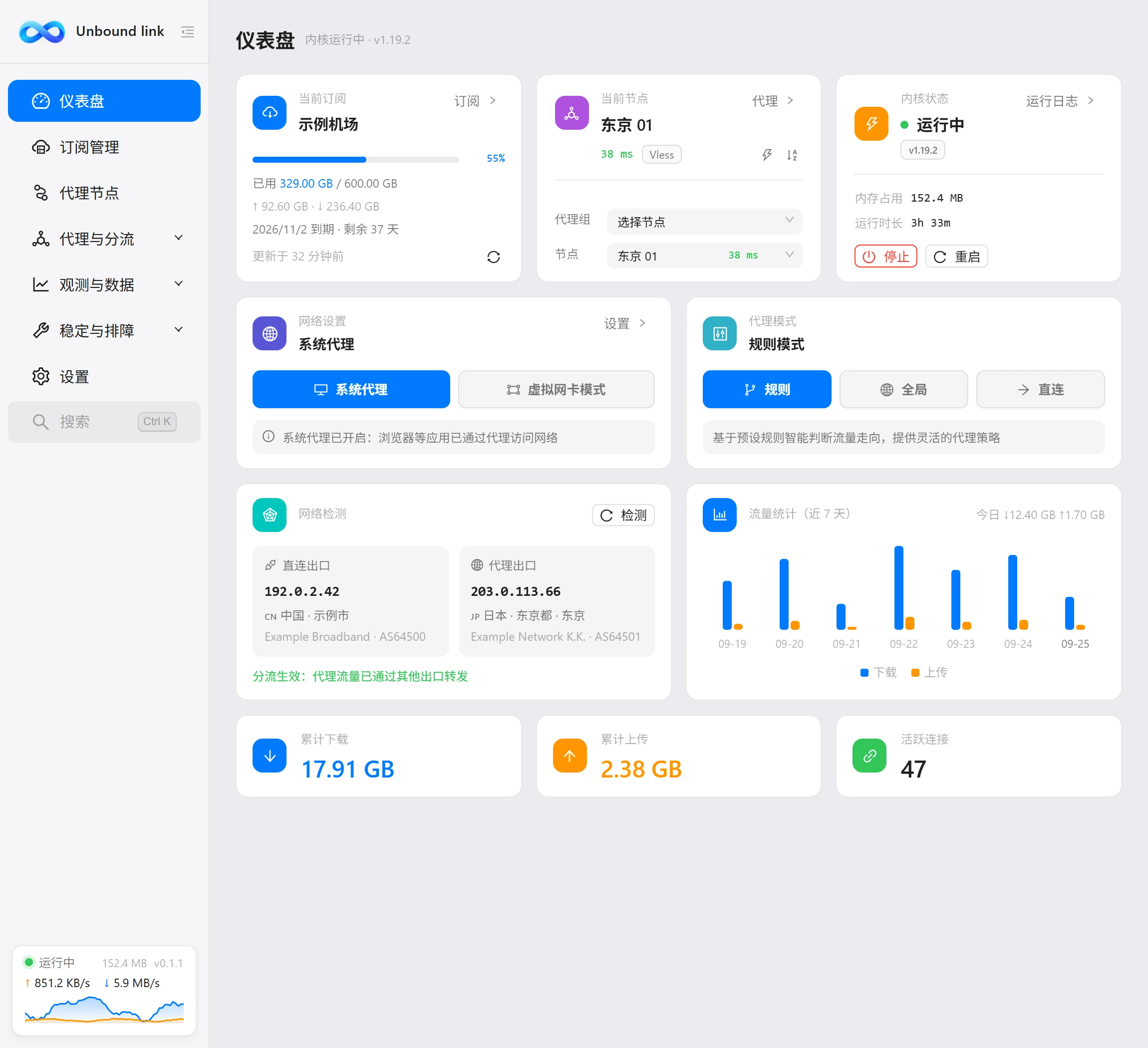The image size is (1148, 1048).
Task: Click the blue cloud subscription icon
Action: click(x=270, y=113)
